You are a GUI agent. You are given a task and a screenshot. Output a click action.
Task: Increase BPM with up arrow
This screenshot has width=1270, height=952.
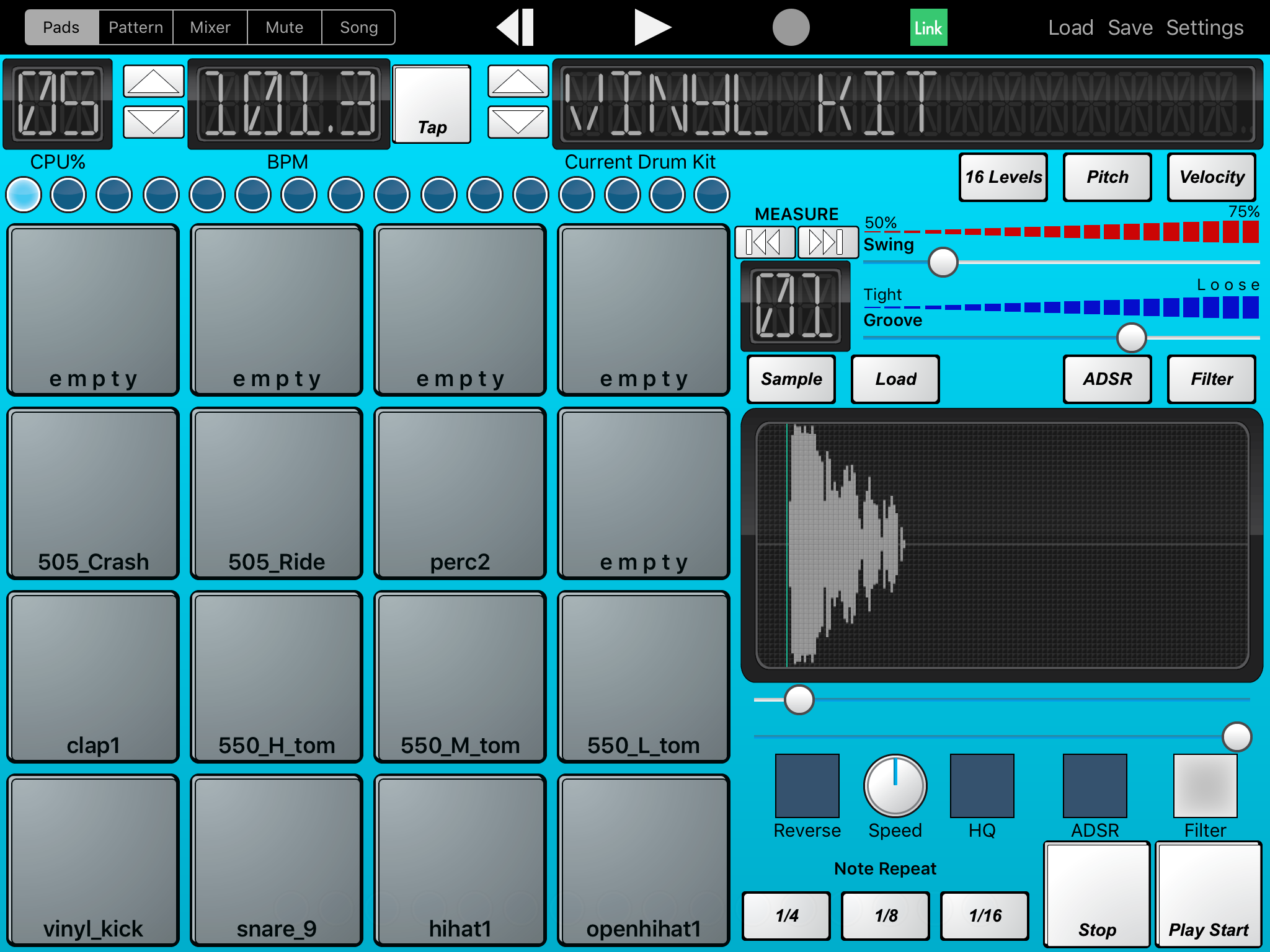153,81
